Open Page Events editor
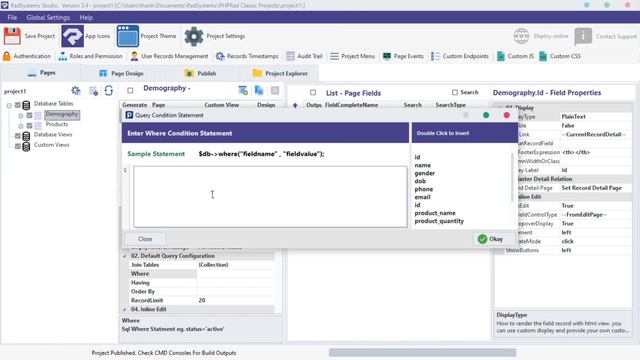The height and width of the screenshot is (360, 640). tap(403, 56)
